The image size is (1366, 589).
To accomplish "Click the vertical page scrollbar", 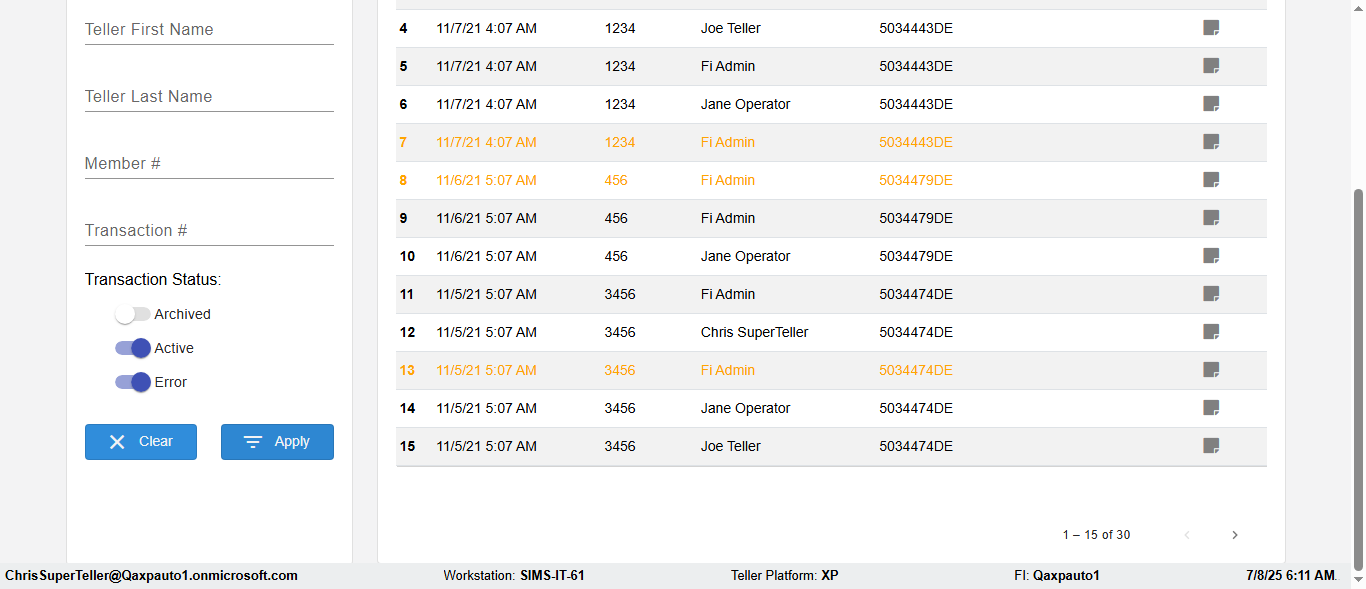I will coord(1358,380).
